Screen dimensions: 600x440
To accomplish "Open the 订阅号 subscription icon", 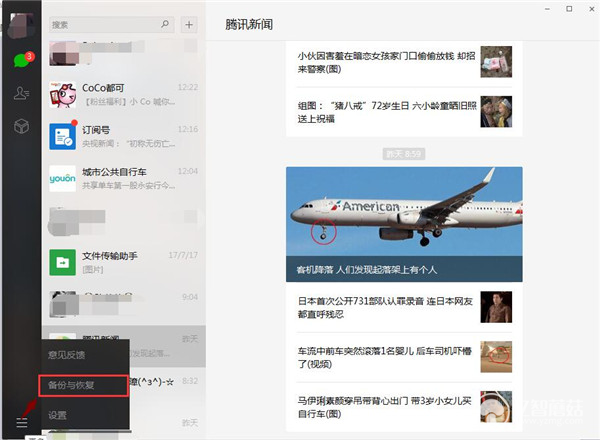I will [63, 136].
